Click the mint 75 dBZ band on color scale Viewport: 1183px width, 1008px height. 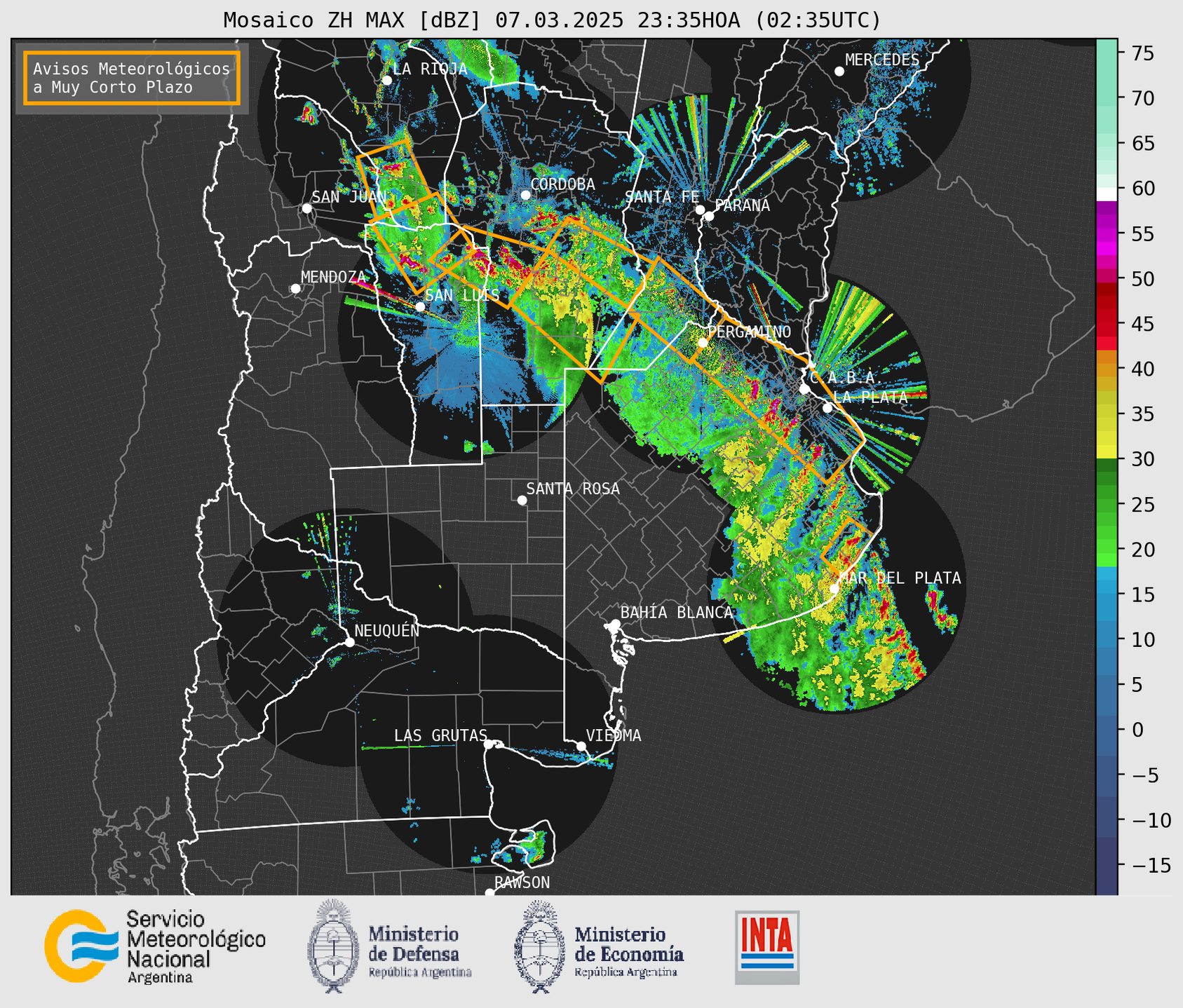click(1107, 53)
